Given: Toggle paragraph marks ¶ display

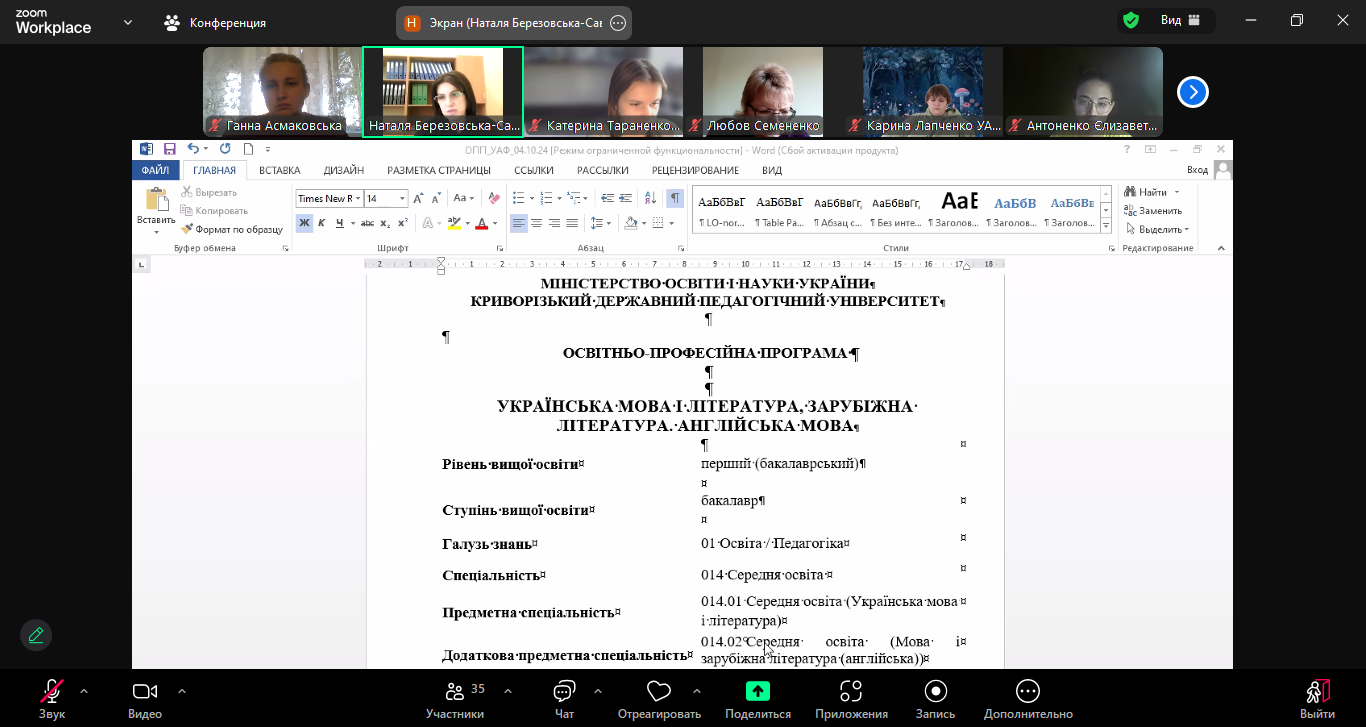Looking at the screenshot, I should click(x=675, y=198).
